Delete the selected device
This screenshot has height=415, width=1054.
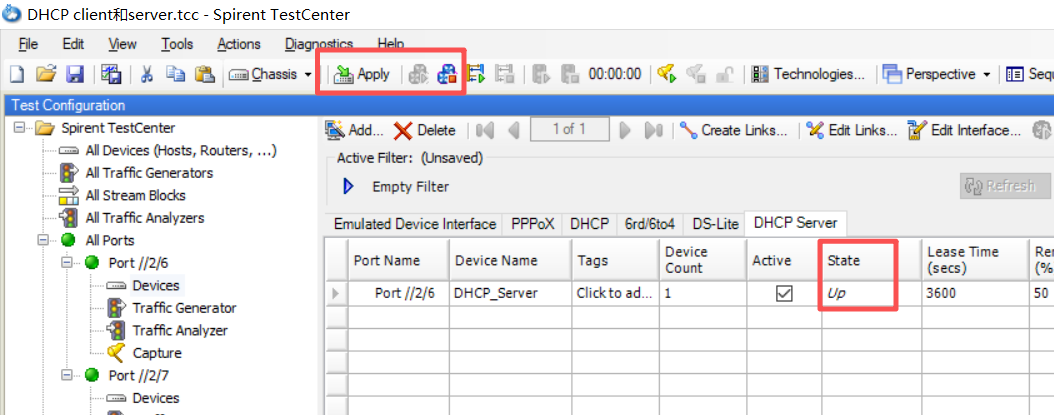pyautogui.click(x=425, y=130)
